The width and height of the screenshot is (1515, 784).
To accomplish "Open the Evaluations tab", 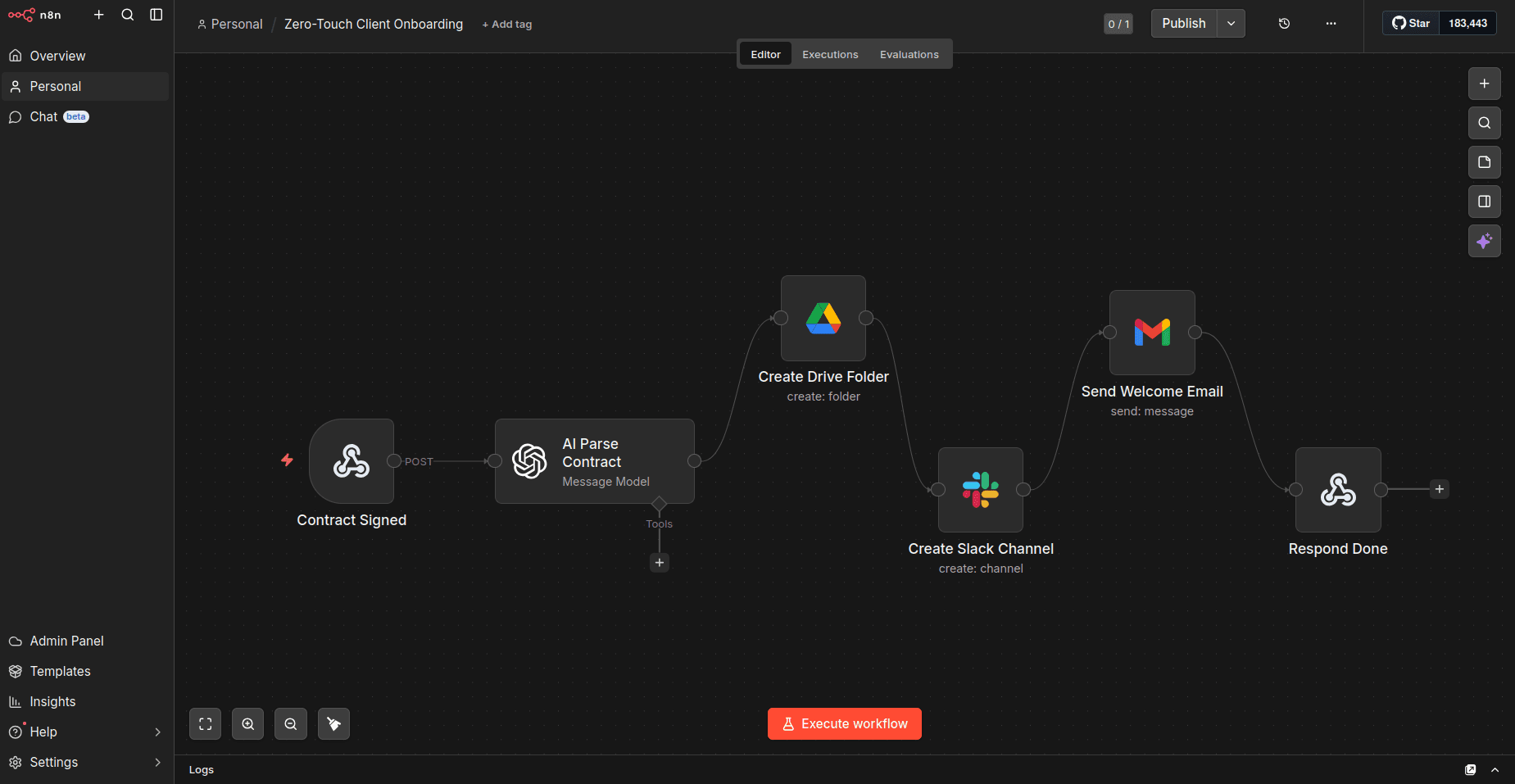I will click(x=909, y=53).
